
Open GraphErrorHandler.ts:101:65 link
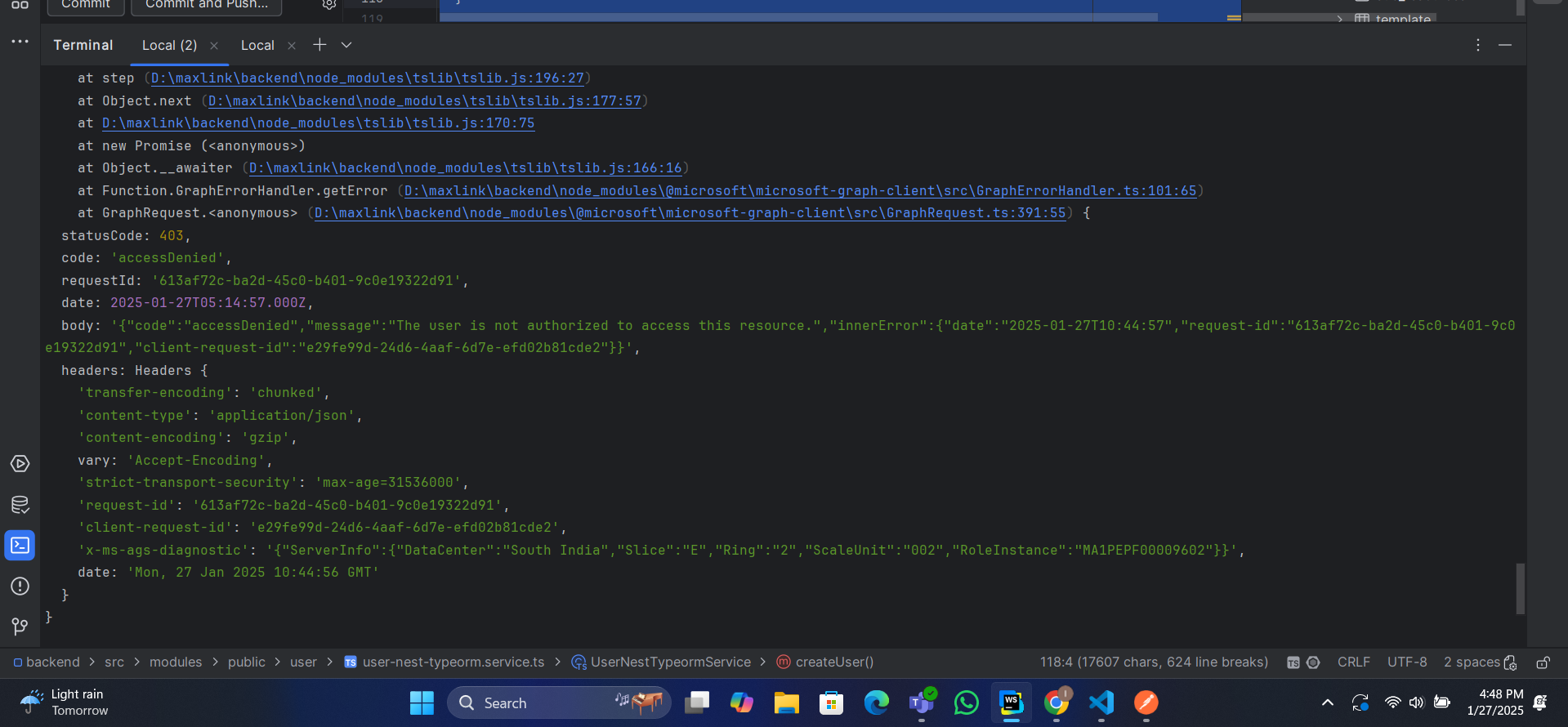tap(801, 191)
